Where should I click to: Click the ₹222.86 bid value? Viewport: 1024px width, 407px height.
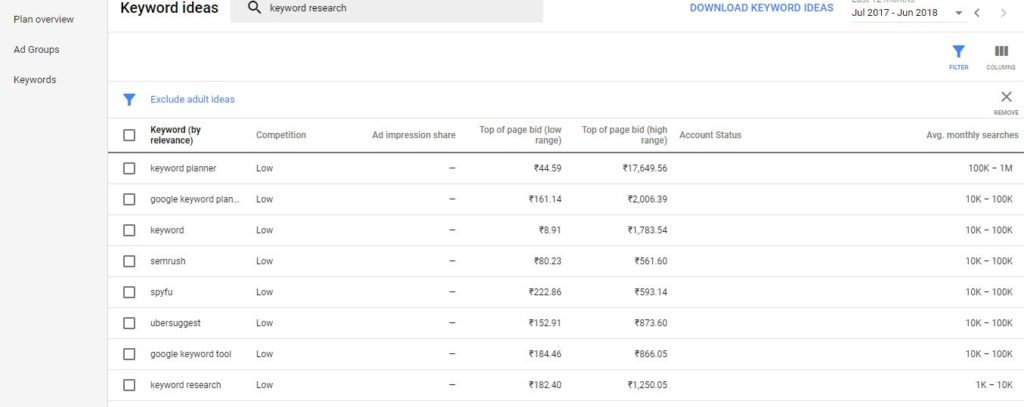(545, 292)
